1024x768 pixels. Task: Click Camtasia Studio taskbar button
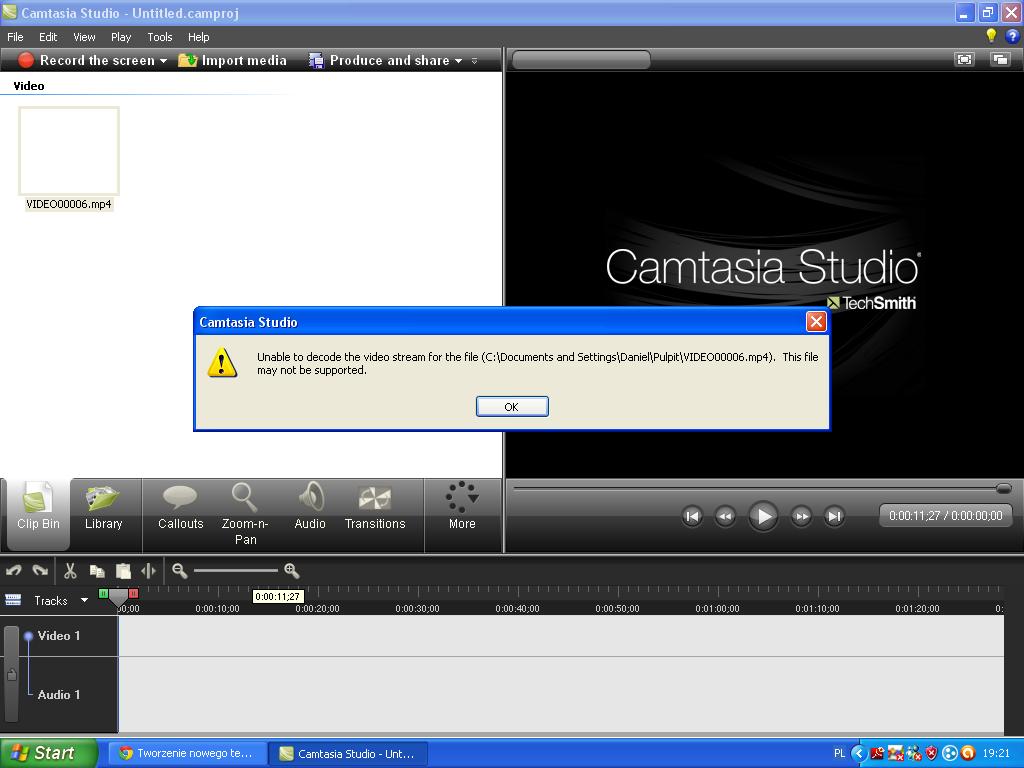pos(349,753)
